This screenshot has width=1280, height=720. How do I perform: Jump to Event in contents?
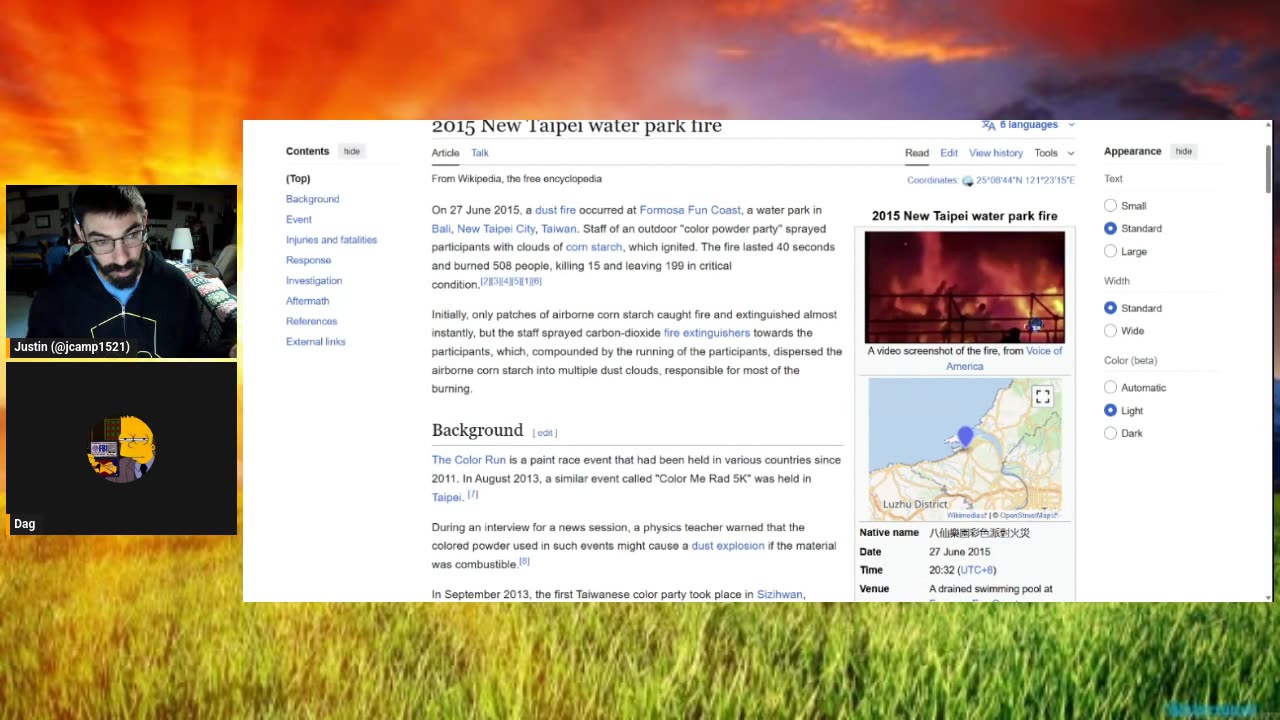[x=299, y=219]
